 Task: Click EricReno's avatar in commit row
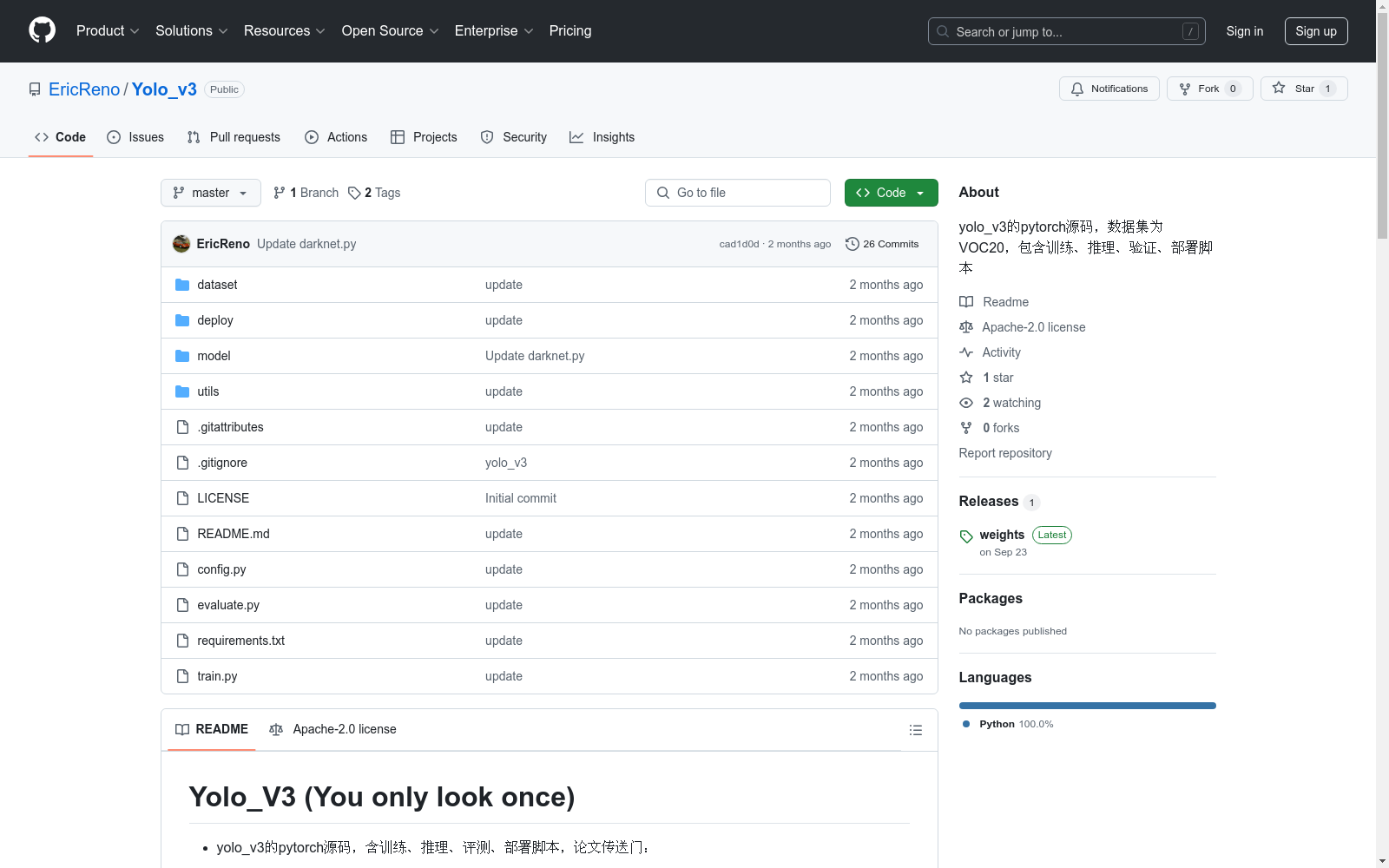point(181,244)
